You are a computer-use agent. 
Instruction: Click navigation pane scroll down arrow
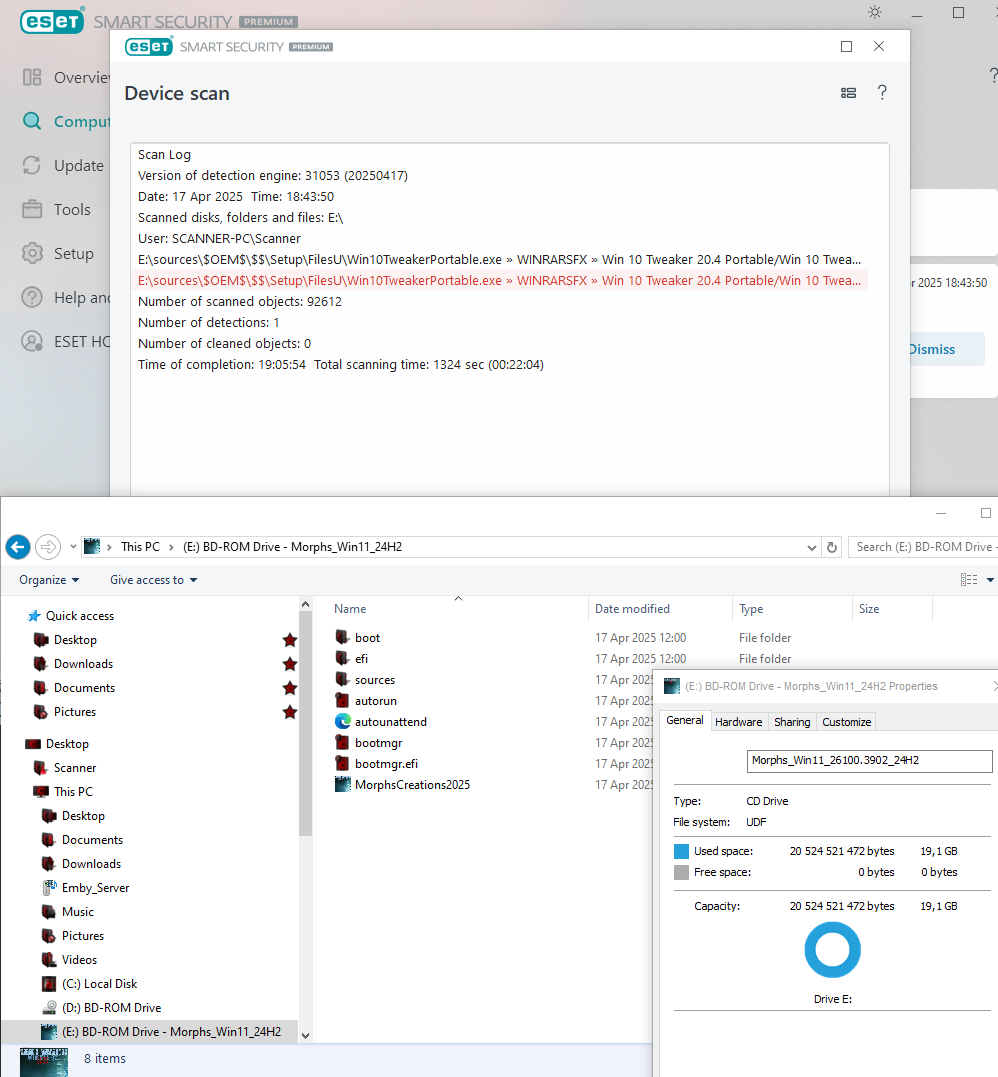click(x=306, y=1036)
